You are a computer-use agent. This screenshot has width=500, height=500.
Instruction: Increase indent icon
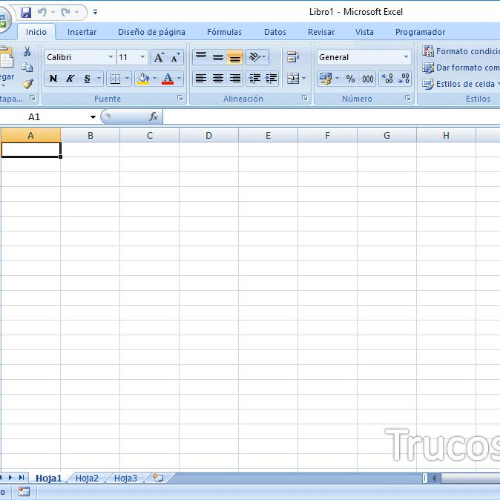pos(271,79)
